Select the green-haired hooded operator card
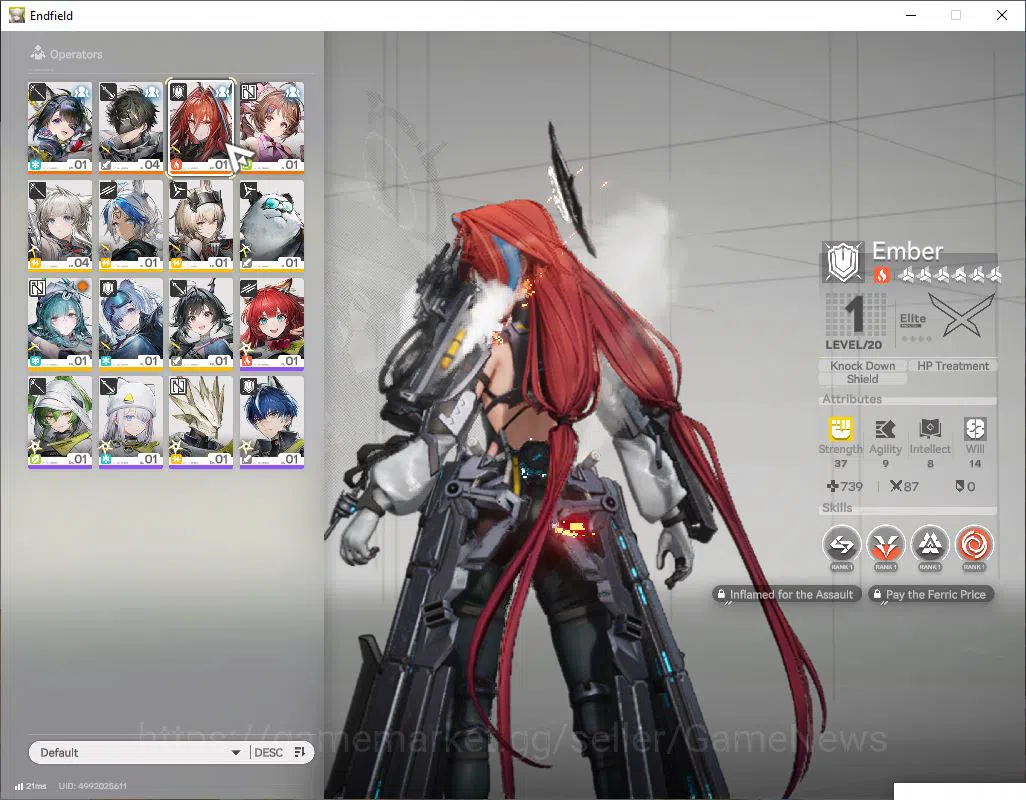This screenshot has width=1026, height=800. (60, 421)
